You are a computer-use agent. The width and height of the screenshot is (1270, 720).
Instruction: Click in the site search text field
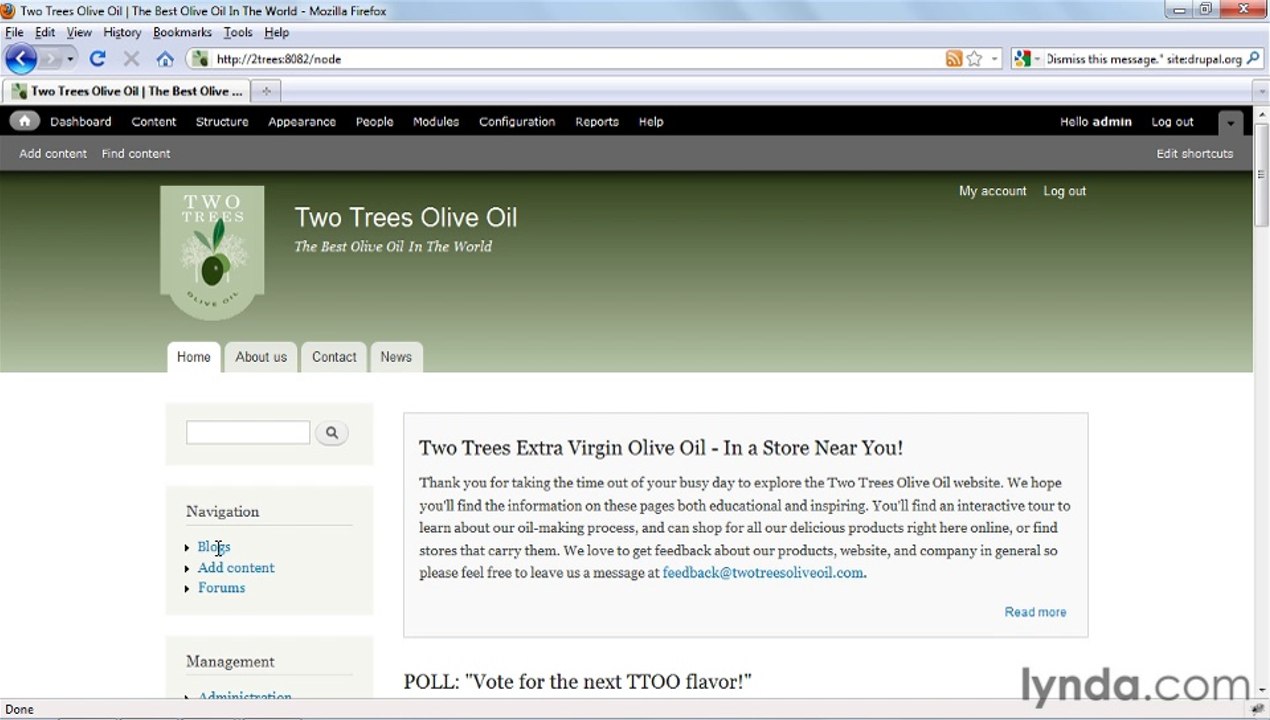(248, 433)
